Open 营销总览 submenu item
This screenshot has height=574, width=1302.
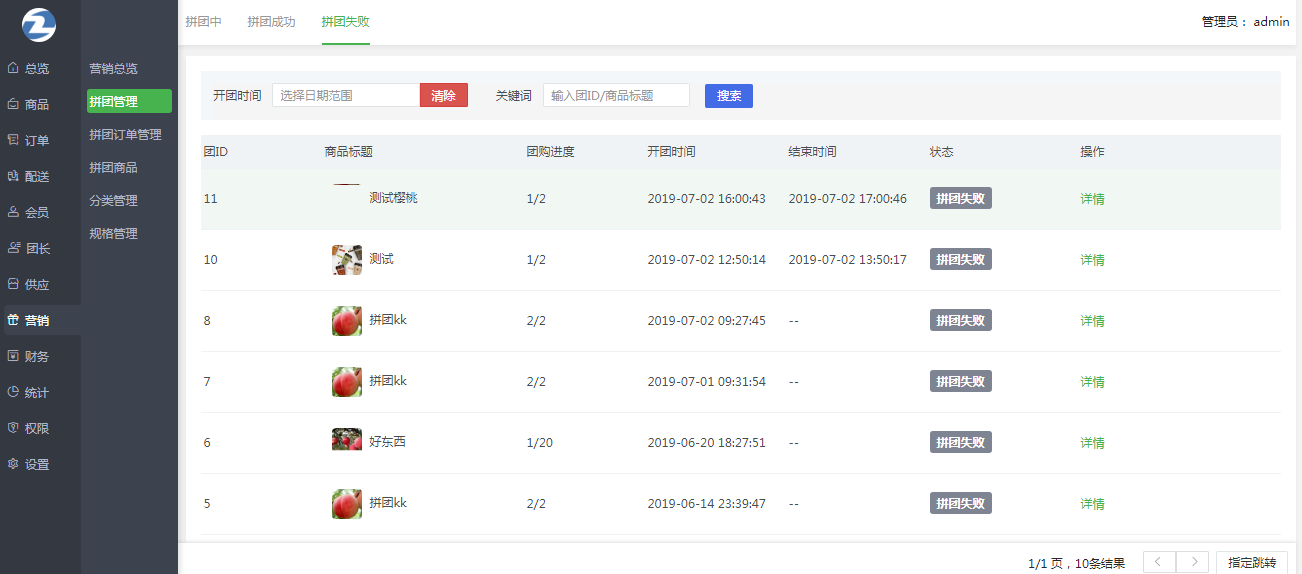tap(113, 69)
